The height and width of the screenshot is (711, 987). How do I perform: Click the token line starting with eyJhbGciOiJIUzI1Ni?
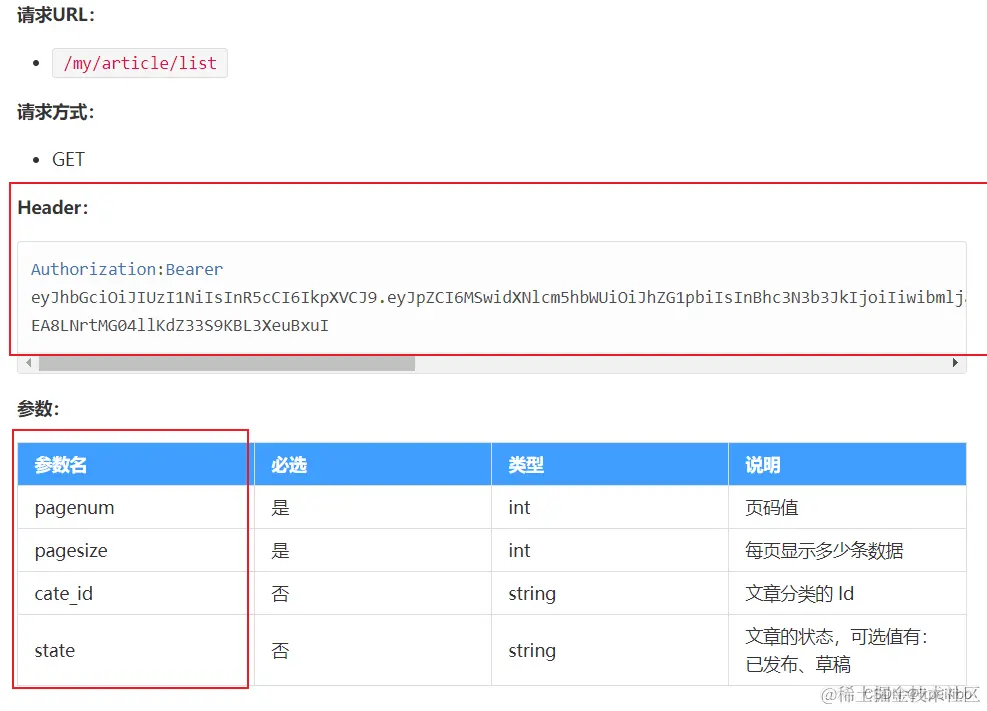pos(499,298)
